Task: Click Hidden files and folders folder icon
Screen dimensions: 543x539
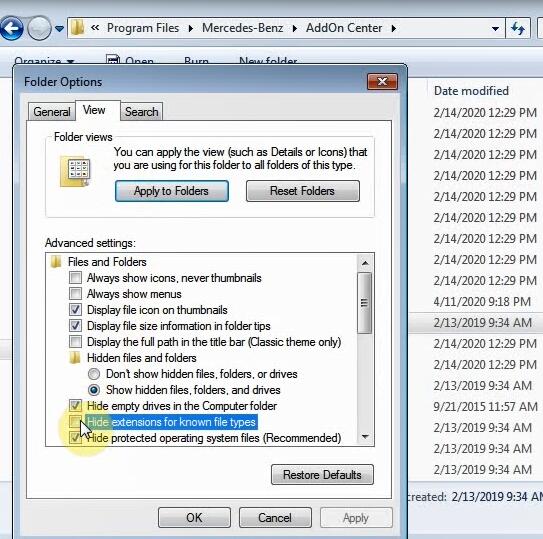Action: click(x=74, y=357)
